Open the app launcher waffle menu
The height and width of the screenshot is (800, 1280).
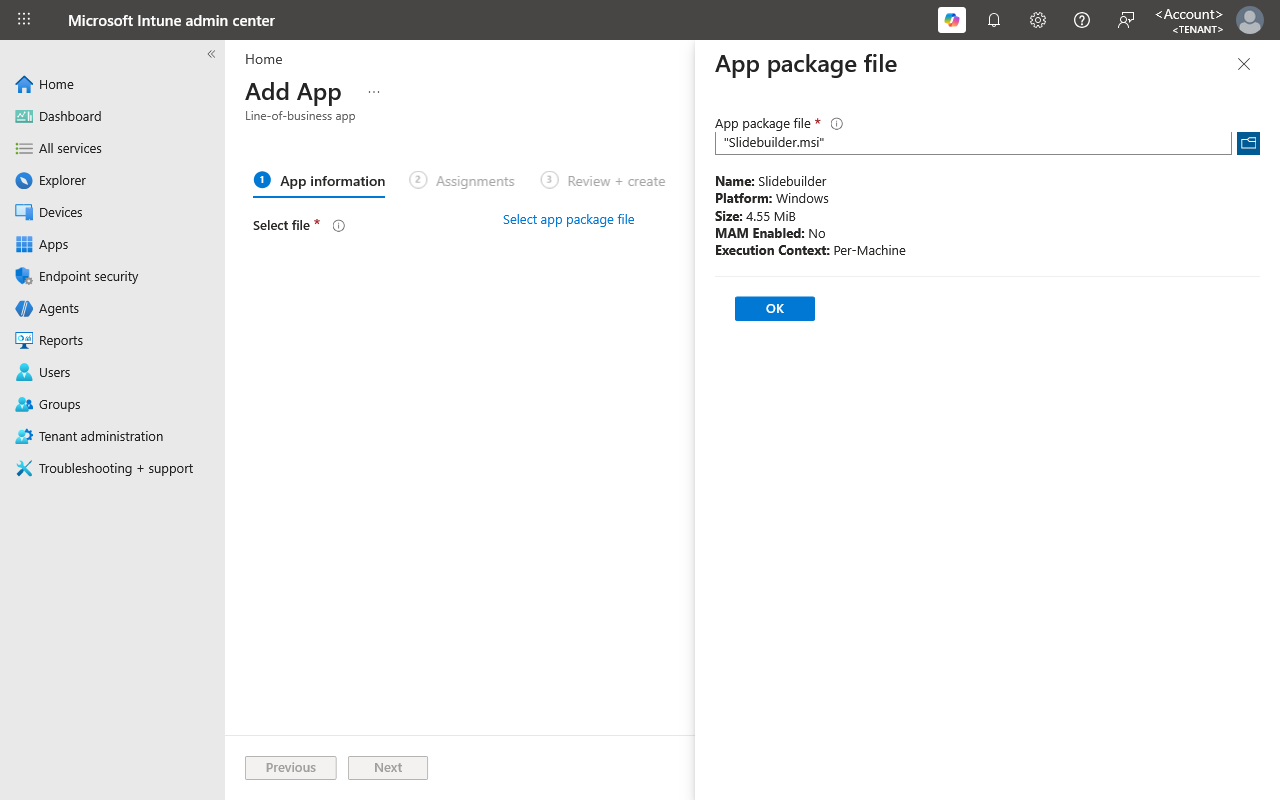[x=24, y=20]
